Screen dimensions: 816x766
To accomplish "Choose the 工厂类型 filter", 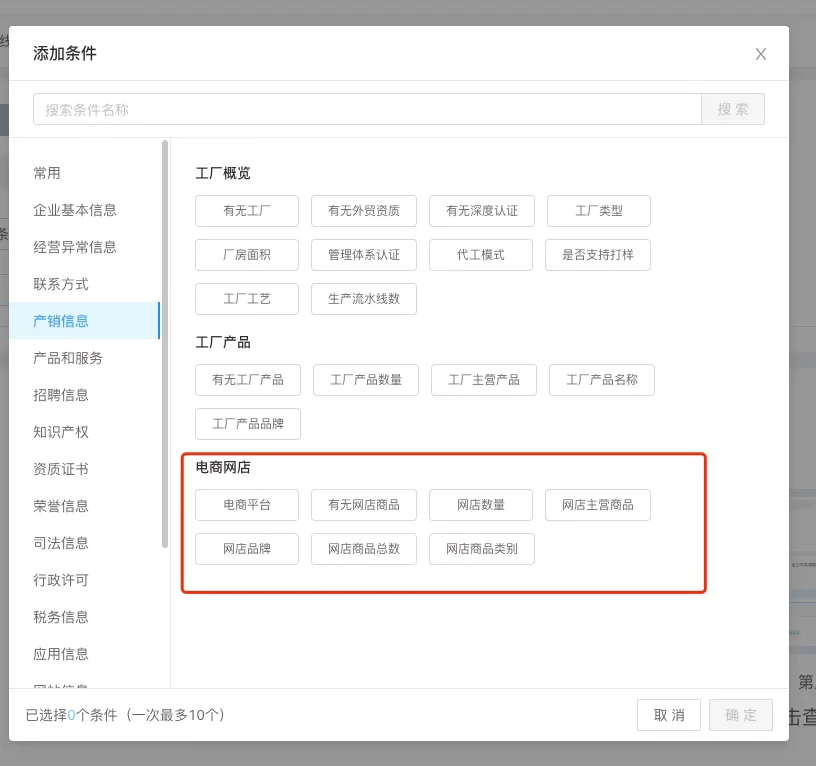I will tap(597, 211).
